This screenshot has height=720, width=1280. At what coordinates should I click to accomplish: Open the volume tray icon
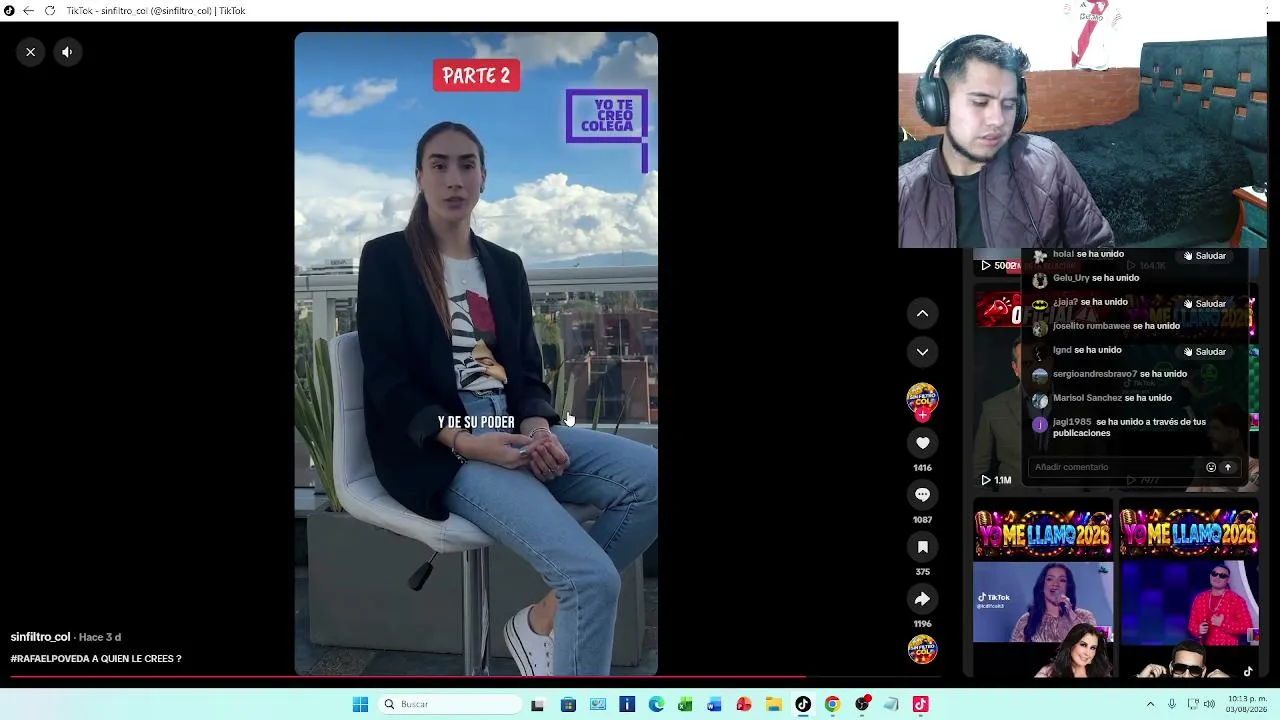point(1209,705)
